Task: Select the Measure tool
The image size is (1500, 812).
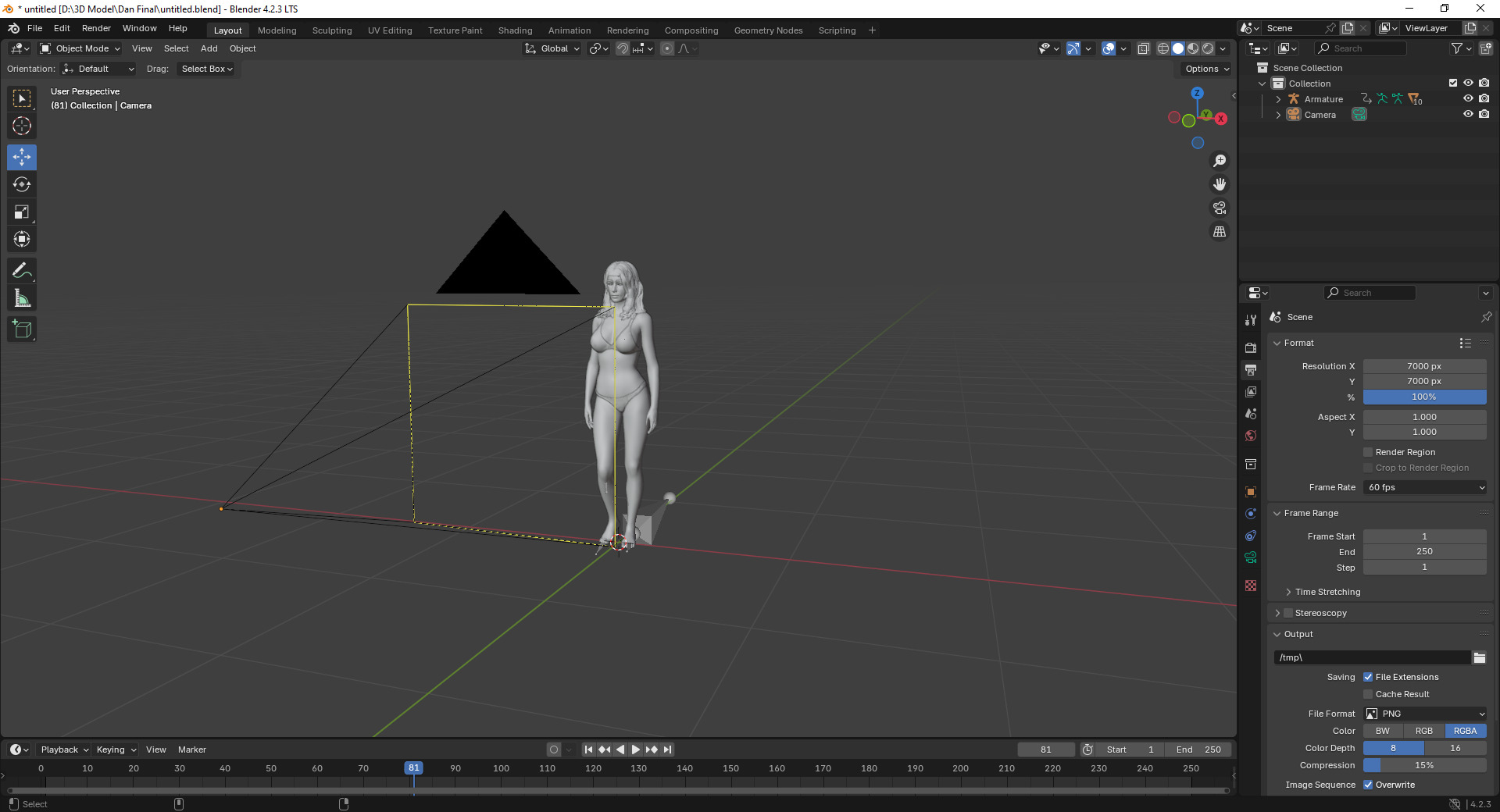Action: (x=22, y=298)
